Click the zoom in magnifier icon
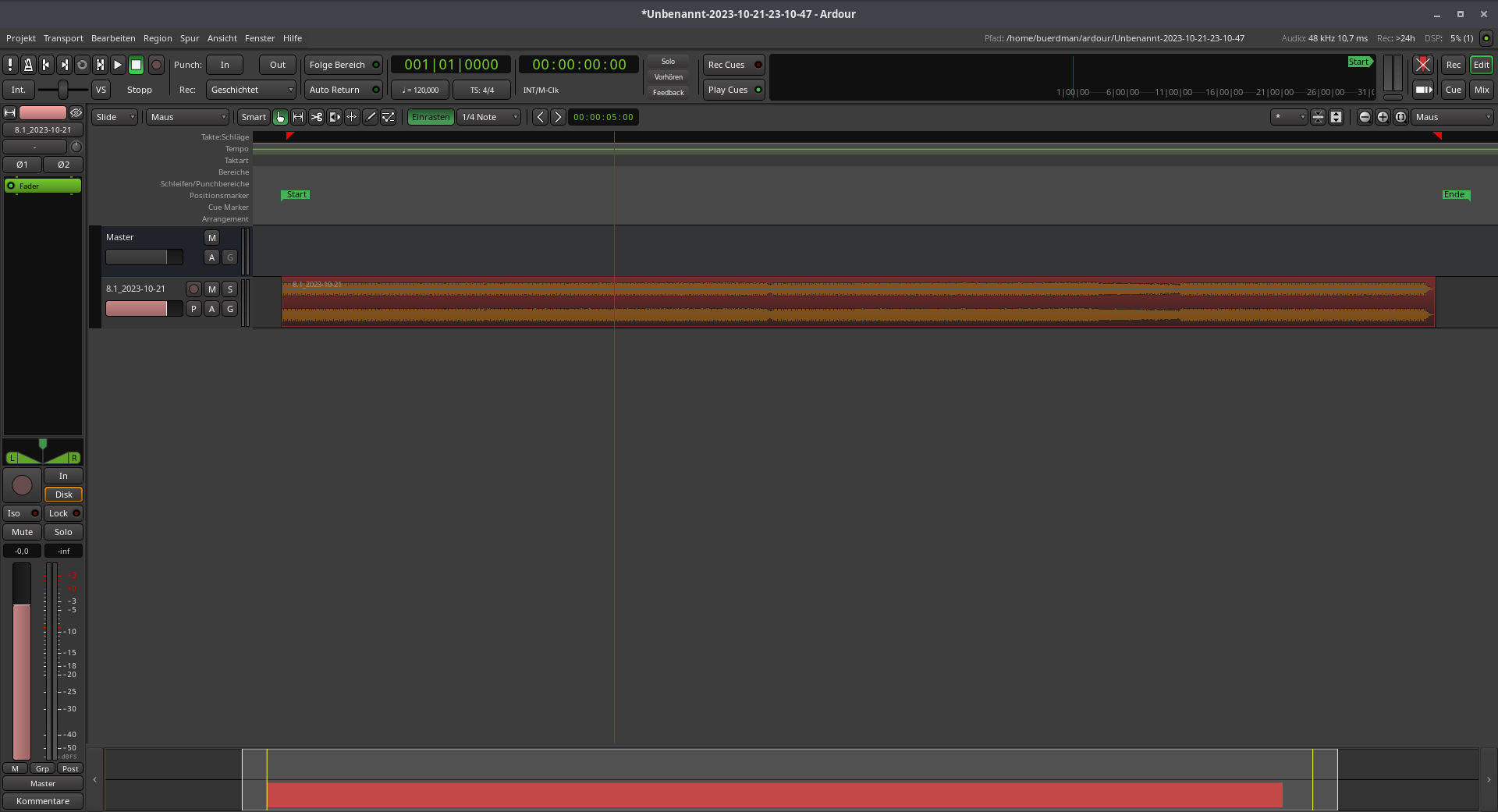 1383,117
